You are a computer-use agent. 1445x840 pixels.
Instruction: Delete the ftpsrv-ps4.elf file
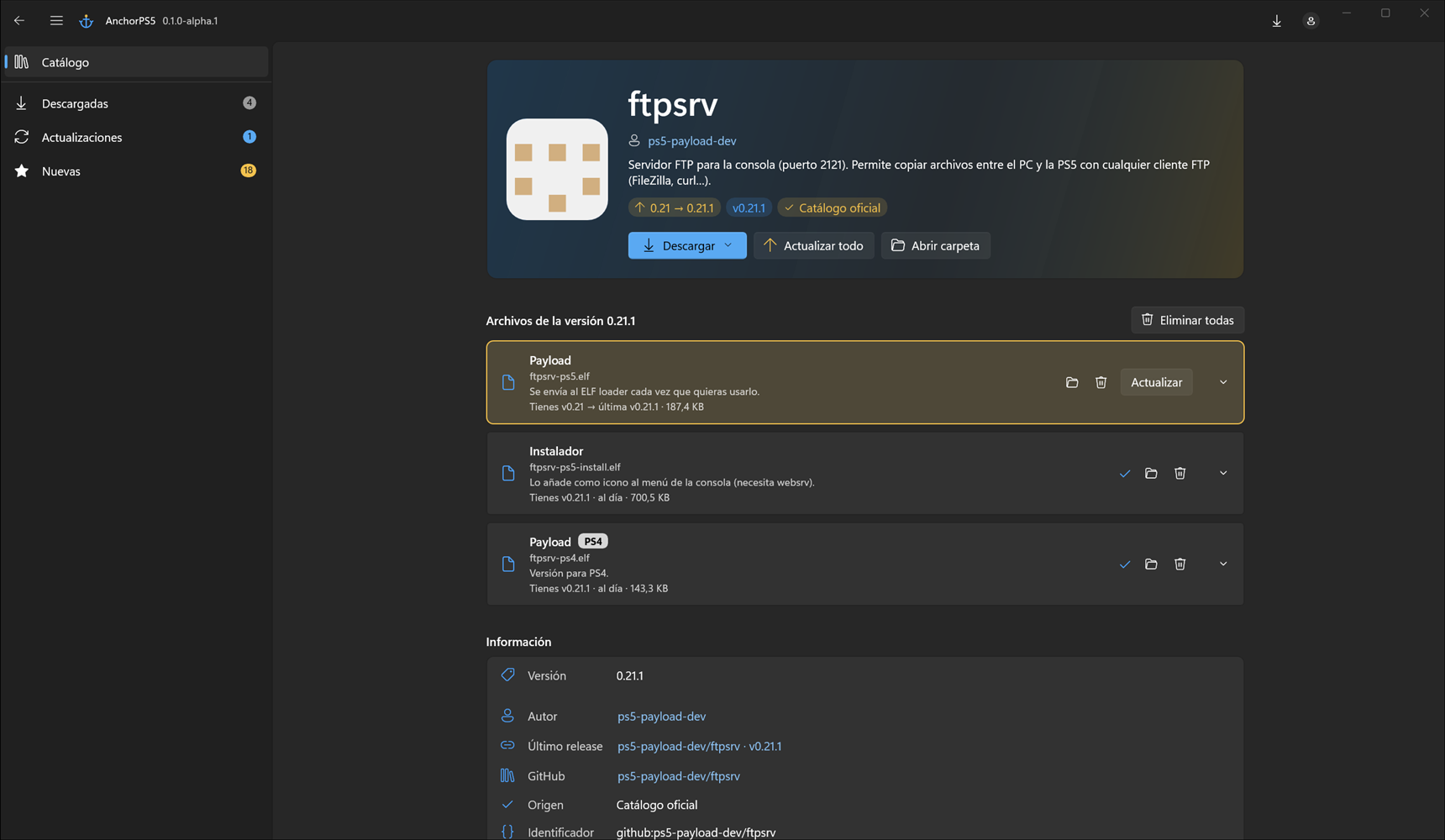tap(1180, 564)
